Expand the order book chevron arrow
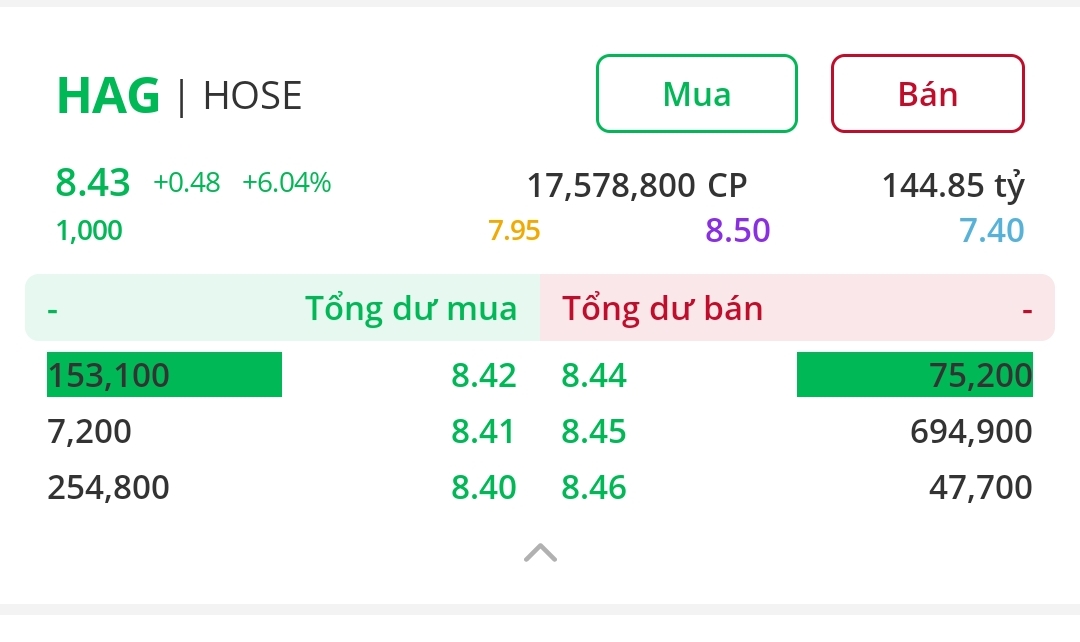The image size is (1080, 642). [540, 552]
